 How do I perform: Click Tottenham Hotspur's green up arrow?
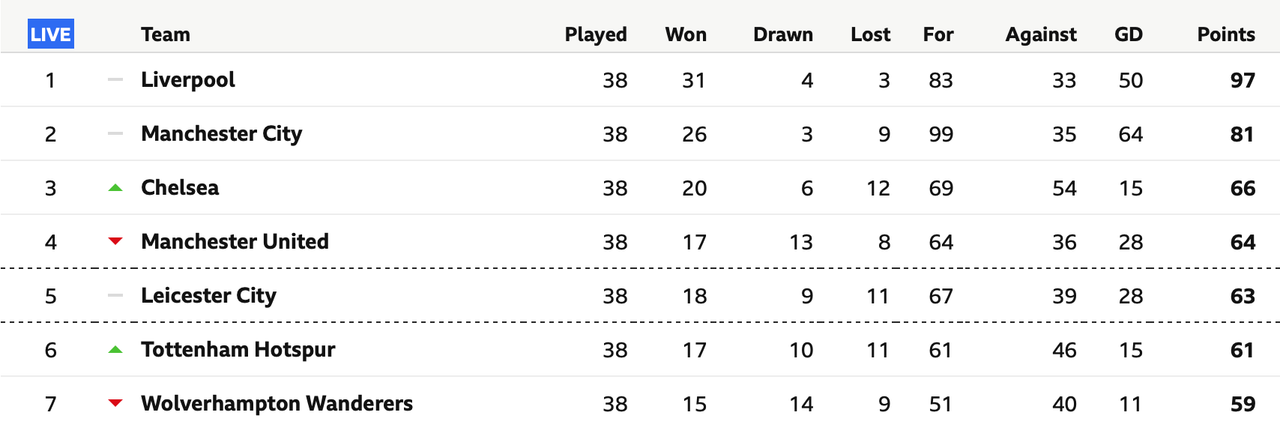click(x=115, y=349)
